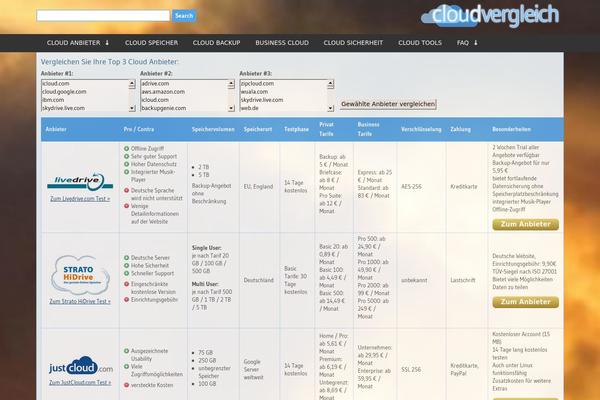This screenshot has height=400, width=600.
Task: Click the Anbieter column header
Action: pyautogui.click(x=56, y=129)
